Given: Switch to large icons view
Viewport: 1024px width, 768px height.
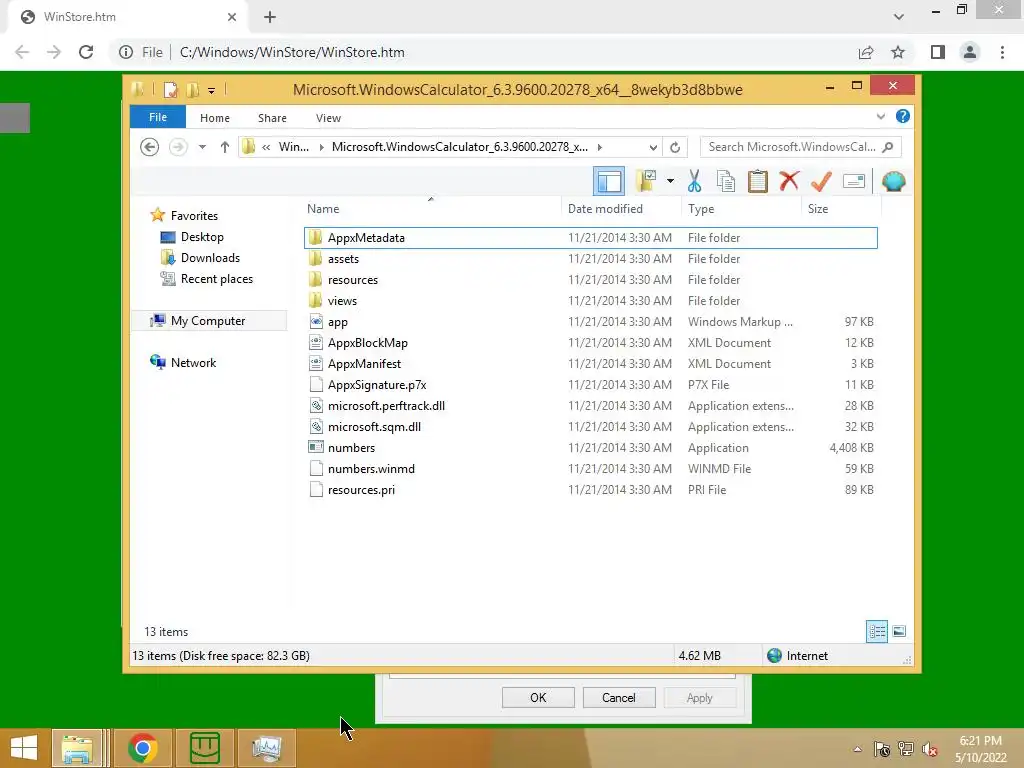Looking at the screenshot, I should coord(899,631).
